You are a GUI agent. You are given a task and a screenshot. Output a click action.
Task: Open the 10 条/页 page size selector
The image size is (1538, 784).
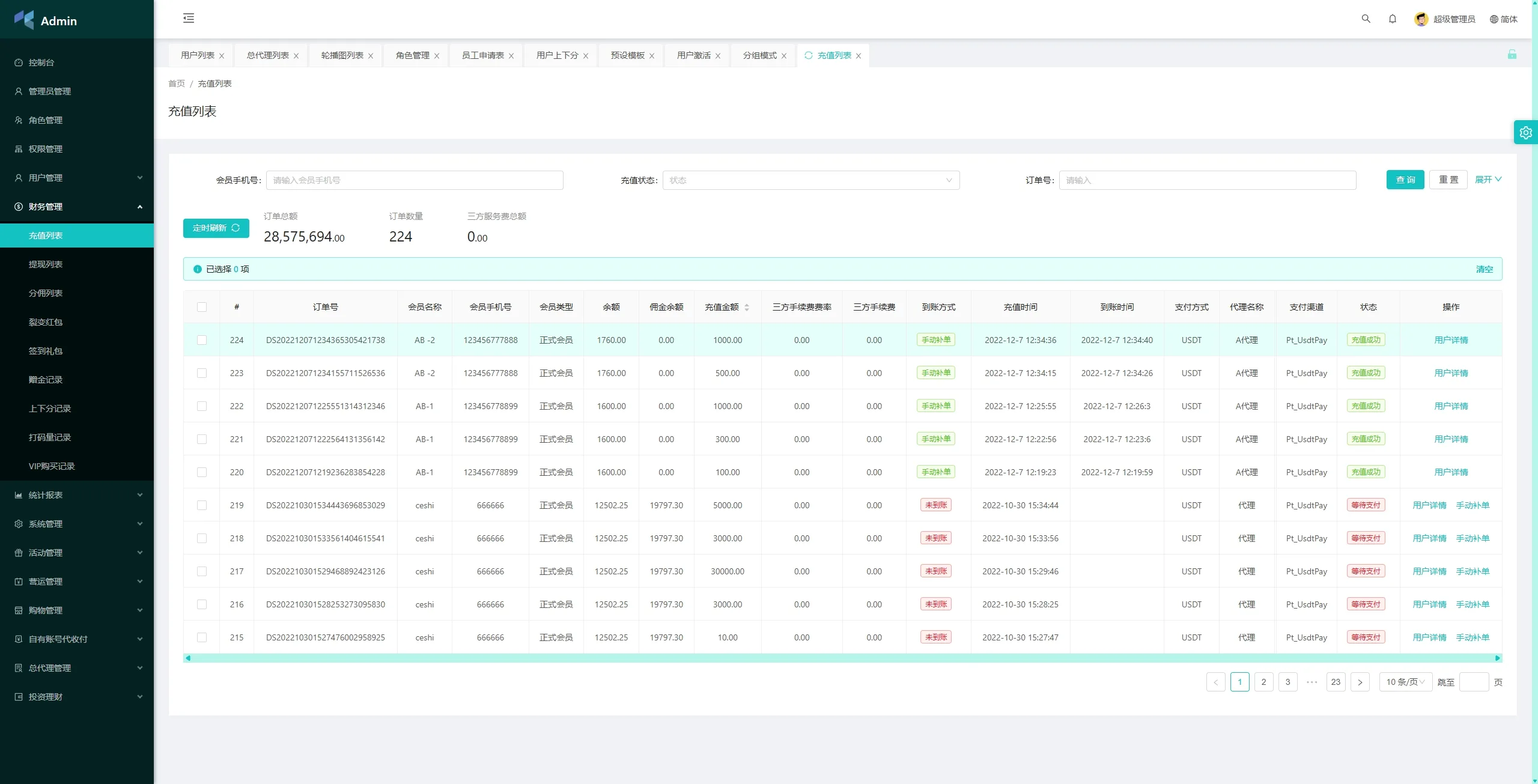(1405, 682)
